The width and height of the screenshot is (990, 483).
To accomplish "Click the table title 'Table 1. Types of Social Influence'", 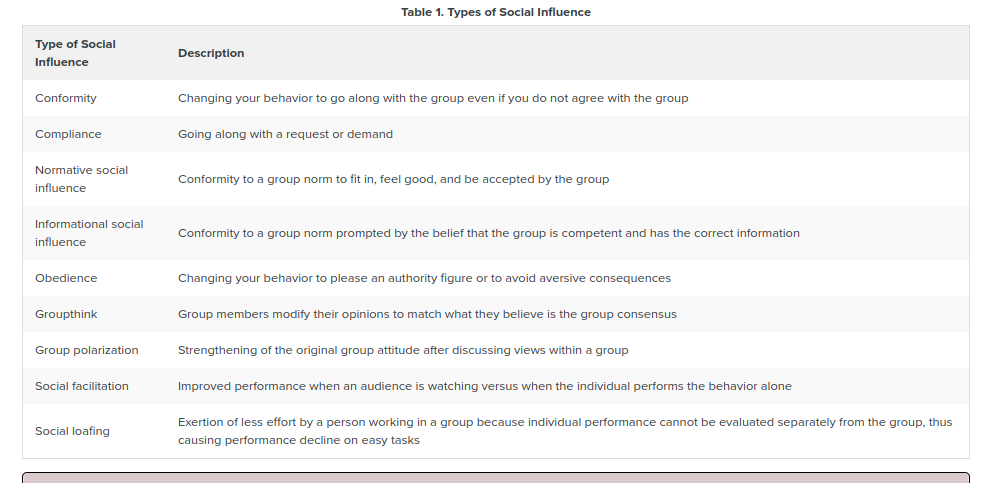I will 495,12.
